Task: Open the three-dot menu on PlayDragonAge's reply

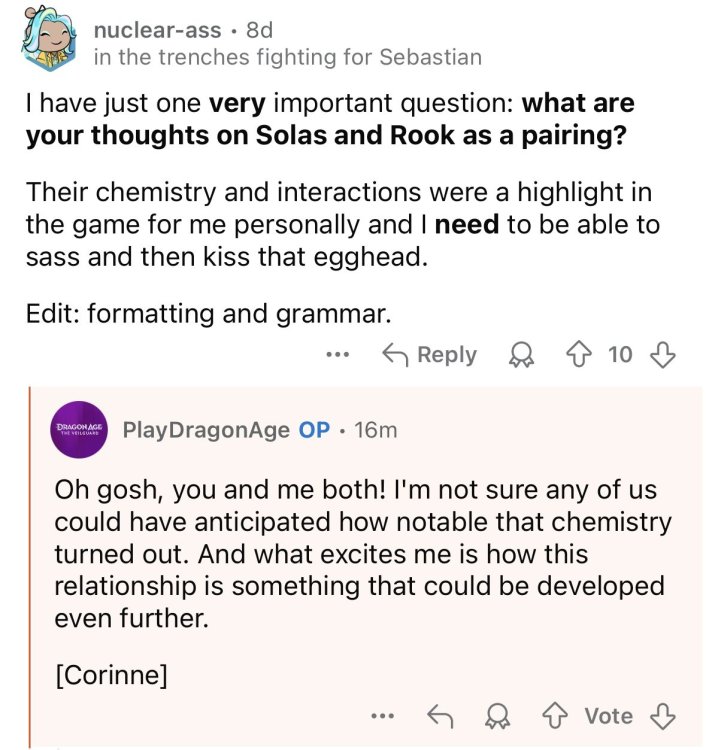Action: [381, 716]
